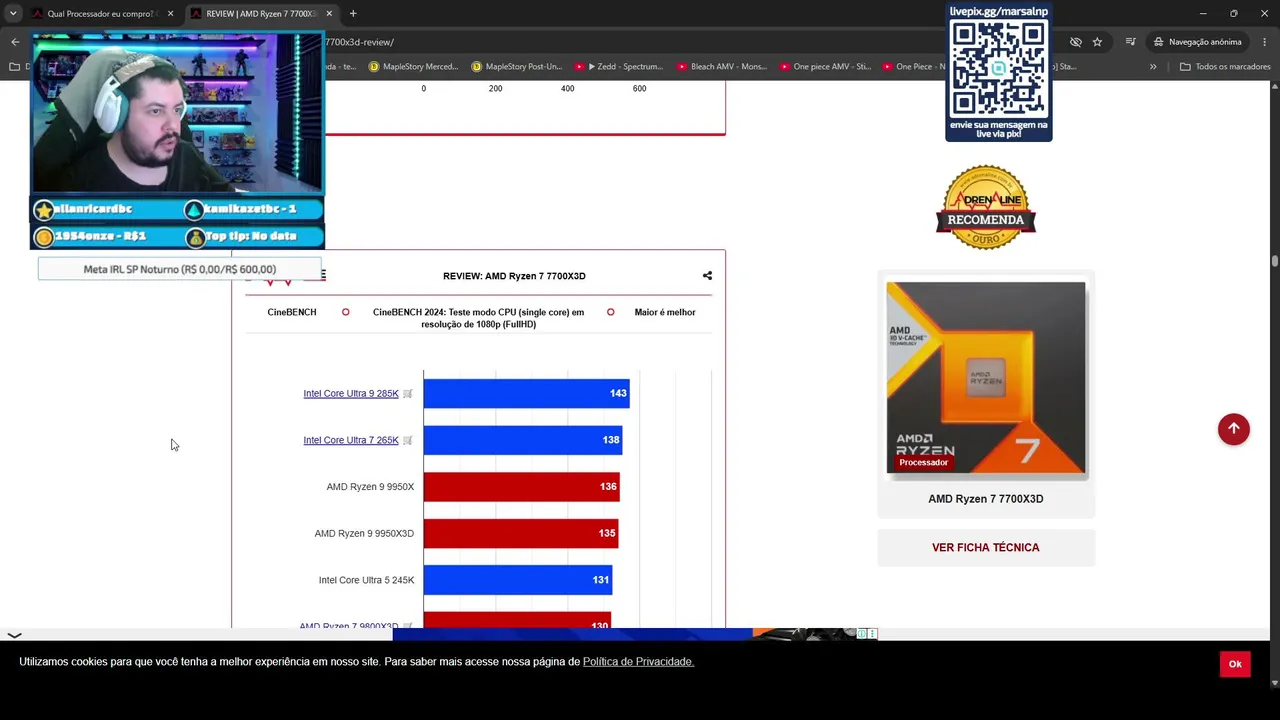1280x720 pixels.
Task: Open the browser three-dot menu
Action: (x=1264, y=42)
